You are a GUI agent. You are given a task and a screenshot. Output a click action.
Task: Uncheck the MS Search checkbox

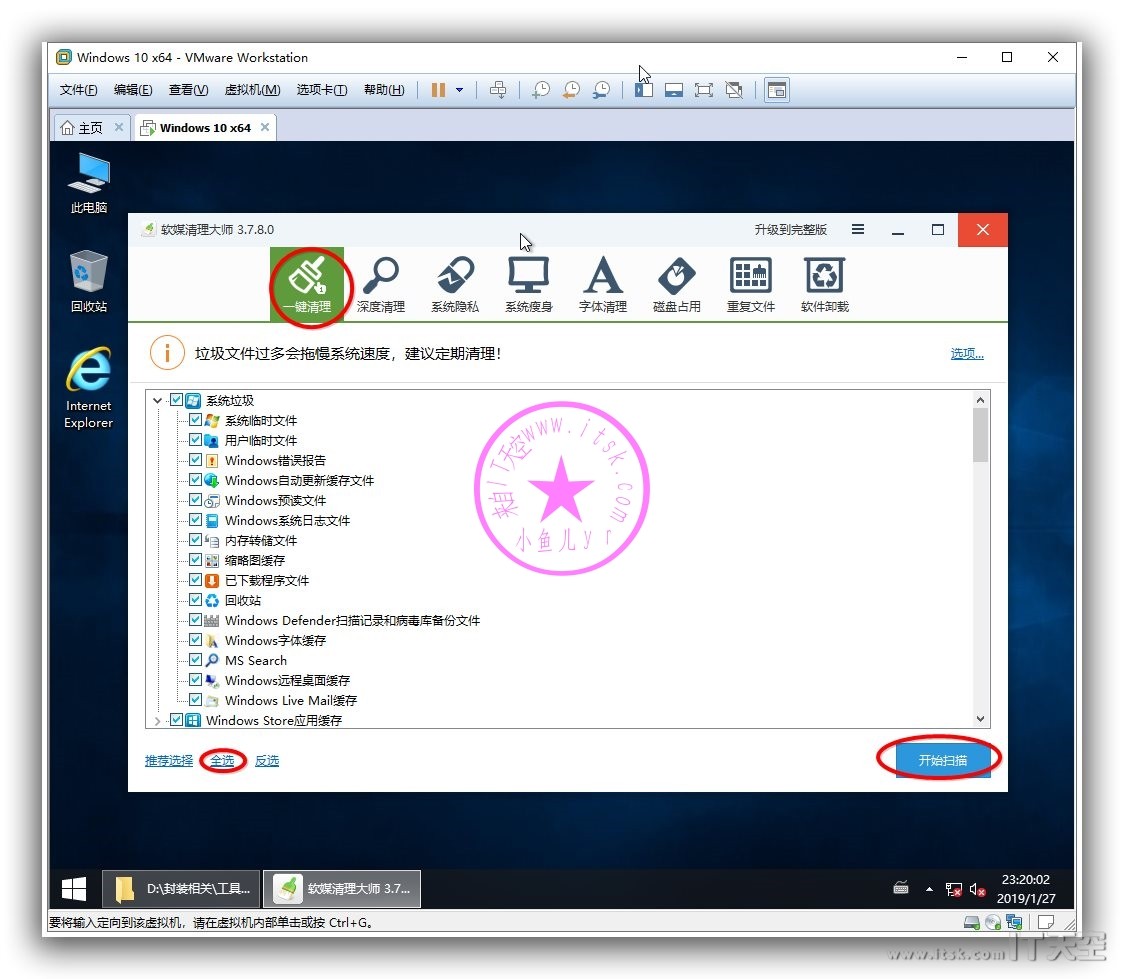[195, 660]
